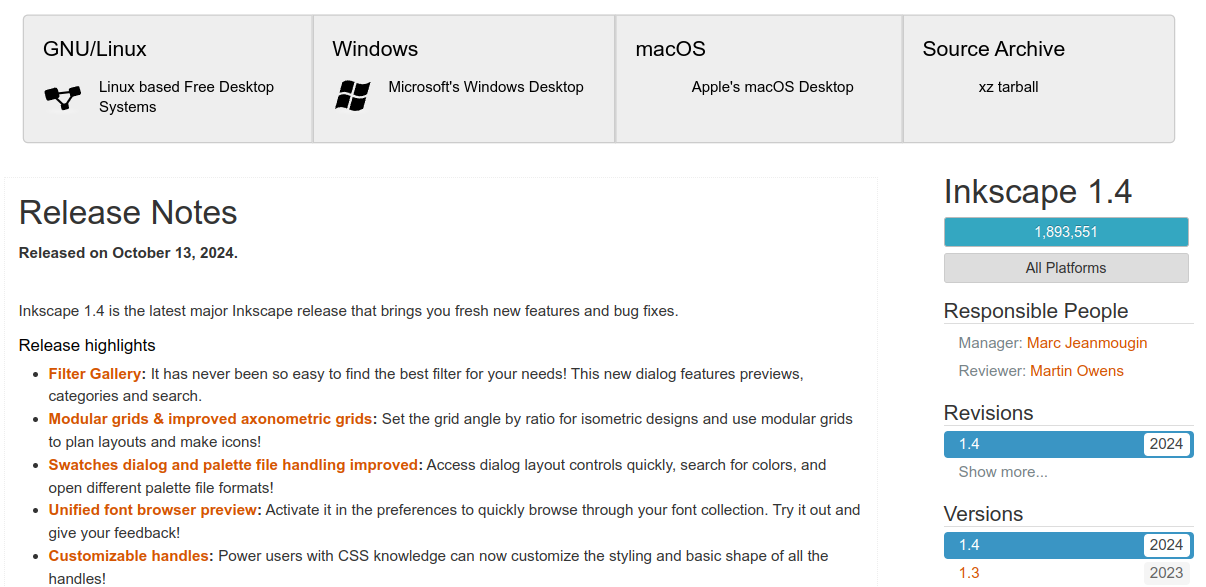Click the GNU/Linux platform icon
This screenshot has width=1206, height=587.
click(x=62, y=97)
